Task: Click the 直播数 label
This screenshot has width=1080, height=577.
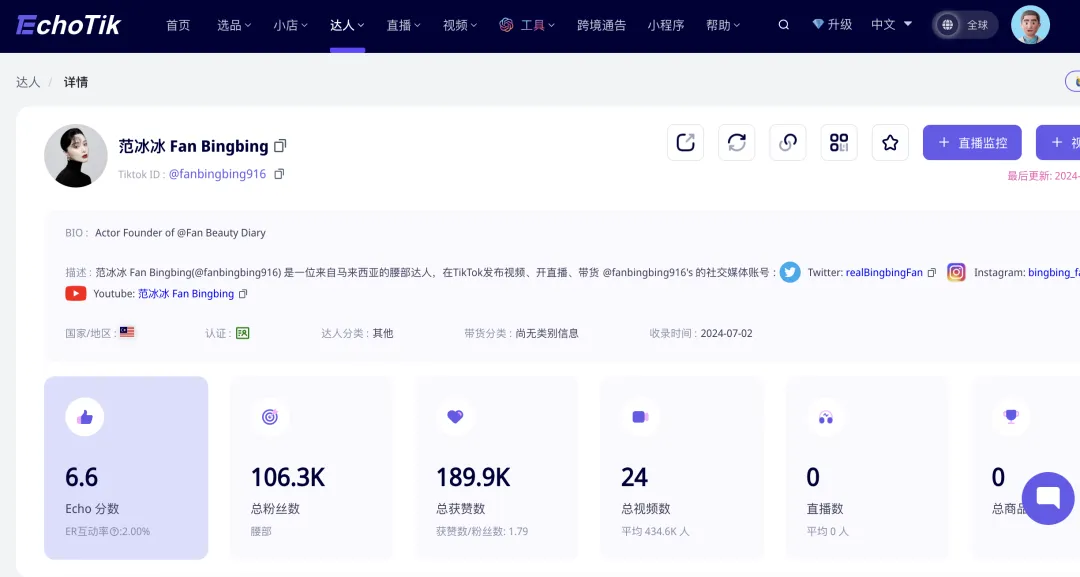Action: point(825,509)
